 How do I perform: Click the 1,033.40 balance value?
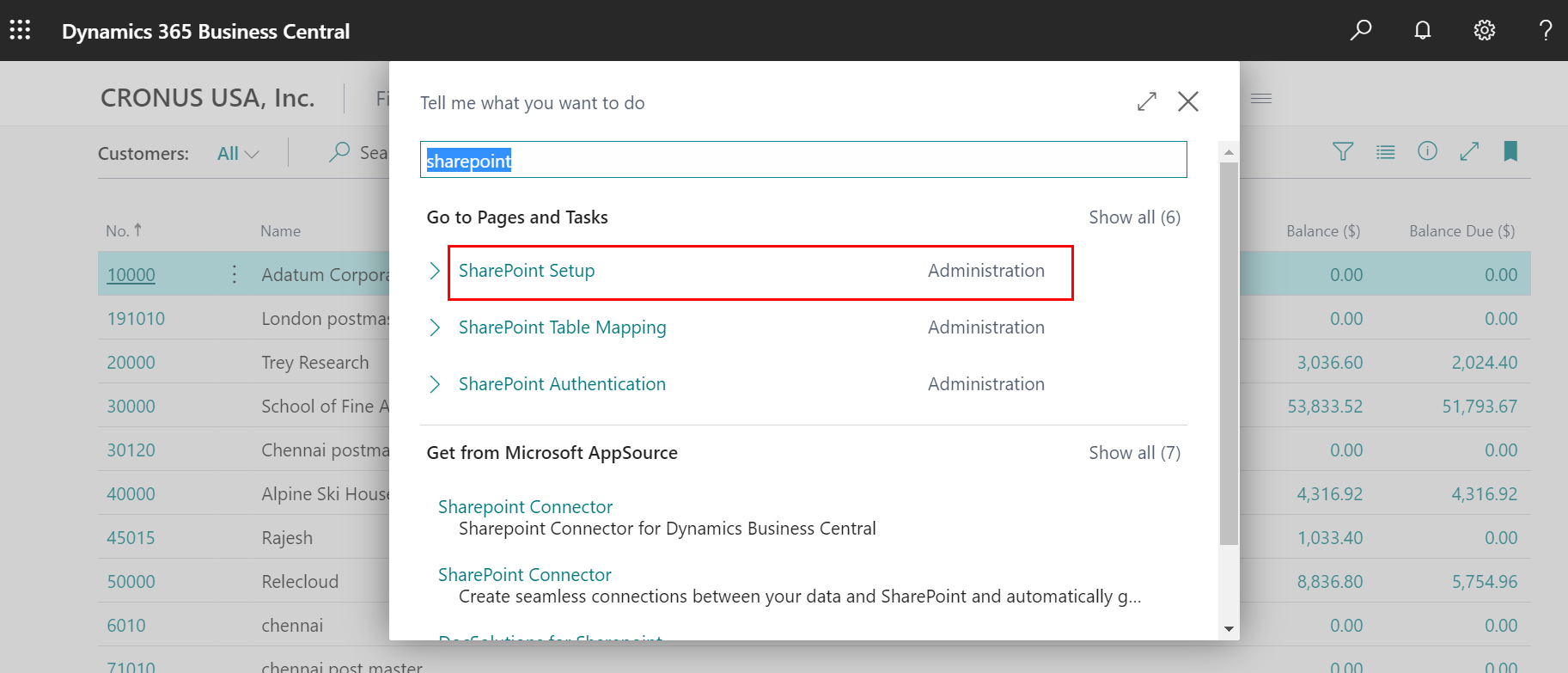point(1330,538)
